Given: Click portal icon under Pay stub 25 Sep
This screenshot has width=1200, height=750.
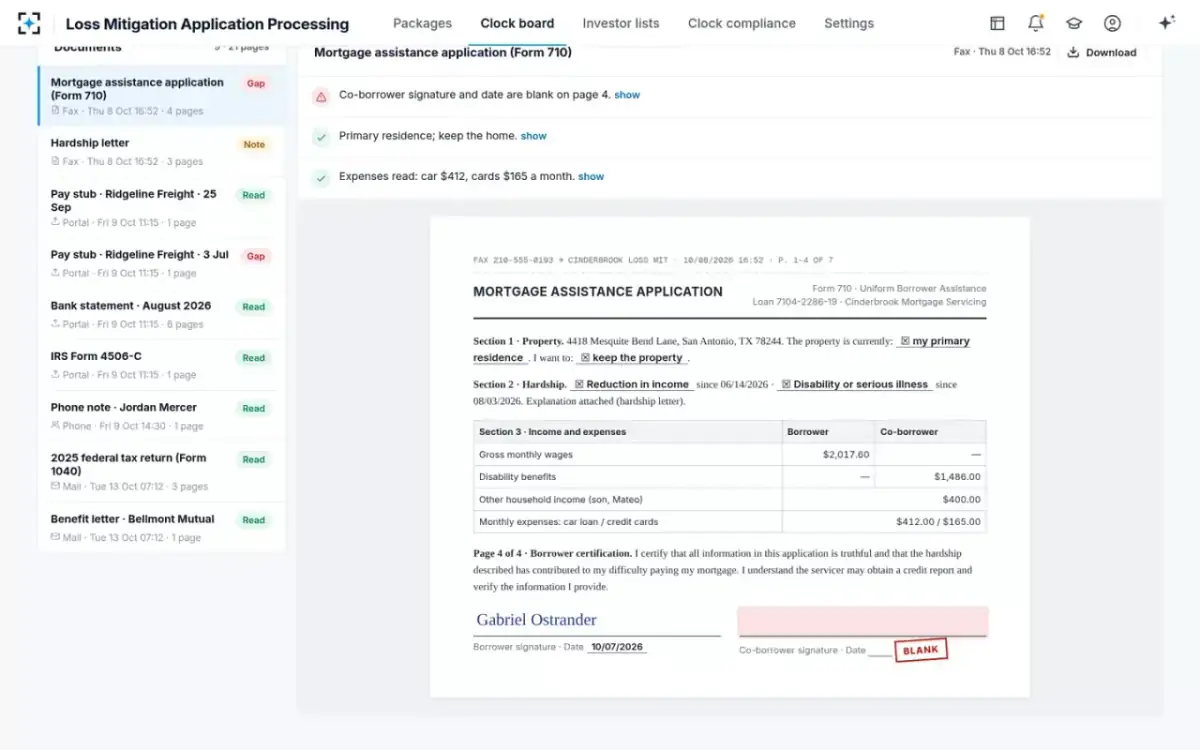Looking at the screenshot, I should tap(55, 222).
